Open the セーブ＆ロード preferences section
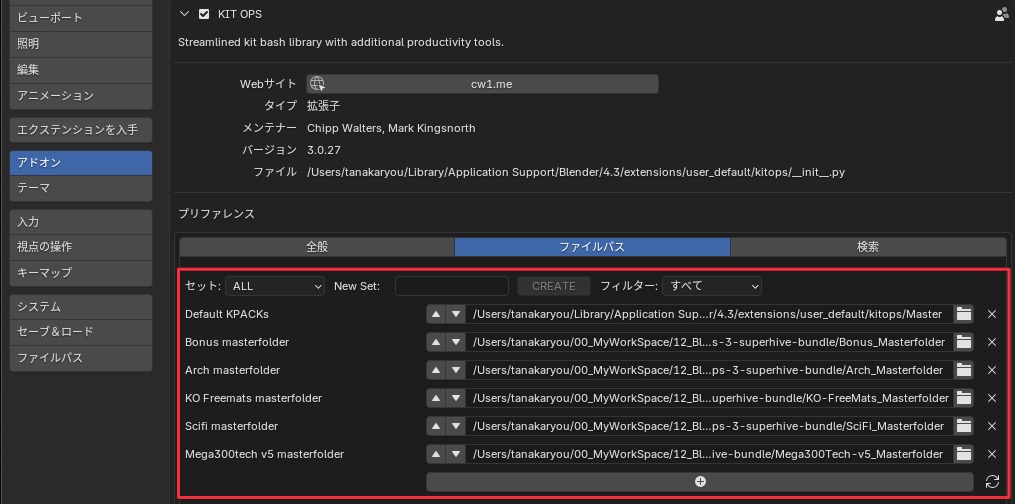 pyautogui.click(x=81, y=332)
